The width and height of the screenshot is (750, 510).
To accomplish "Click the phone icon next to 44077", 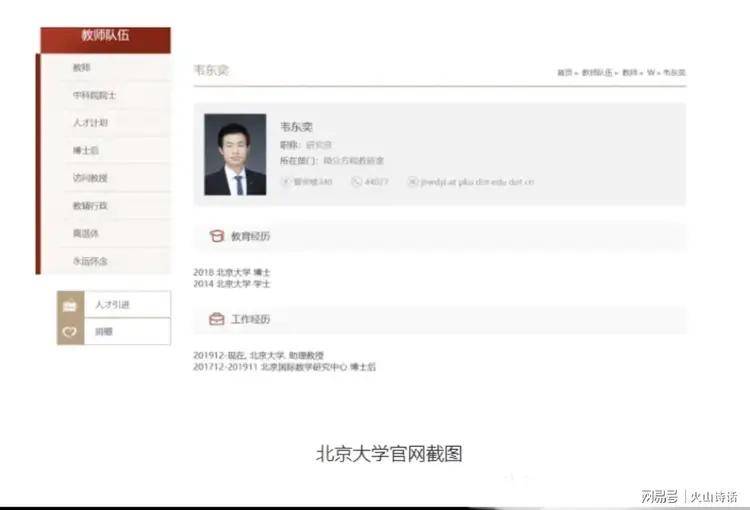I will (356, 182).
